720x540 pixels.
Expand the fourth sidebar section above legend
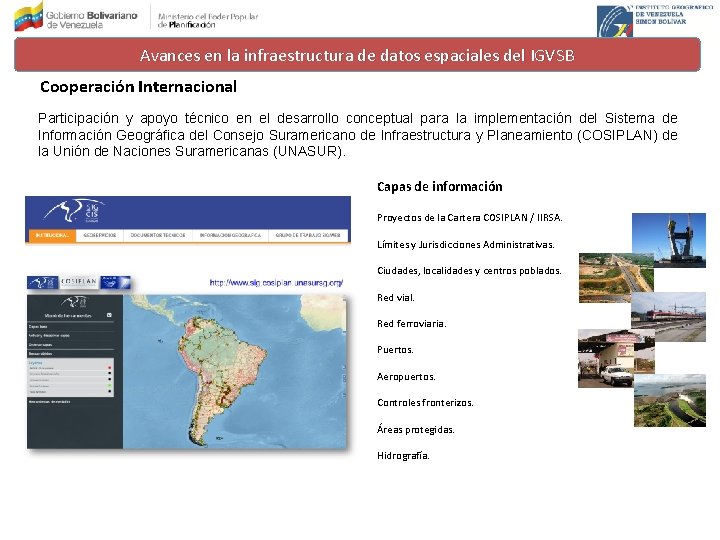(x=71, y=354)
